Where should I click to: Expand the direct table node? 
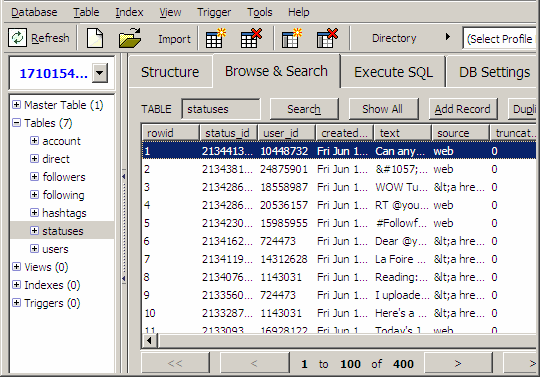pyautogui.click(x=34, y=158)
